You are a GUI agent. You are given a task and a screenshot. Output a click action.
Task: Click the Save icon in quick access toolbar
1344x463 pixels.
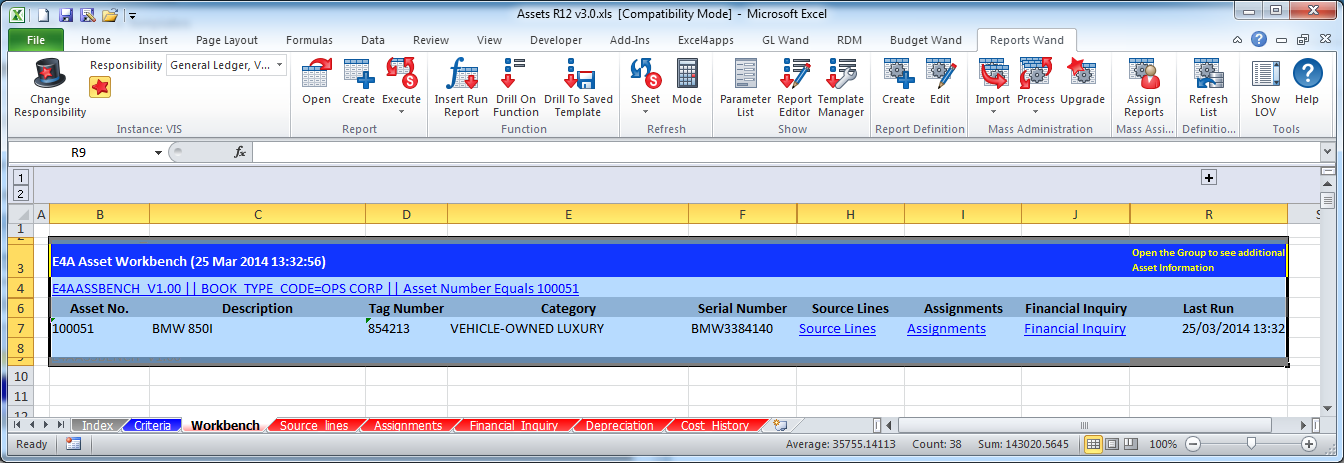click(66, 15)
